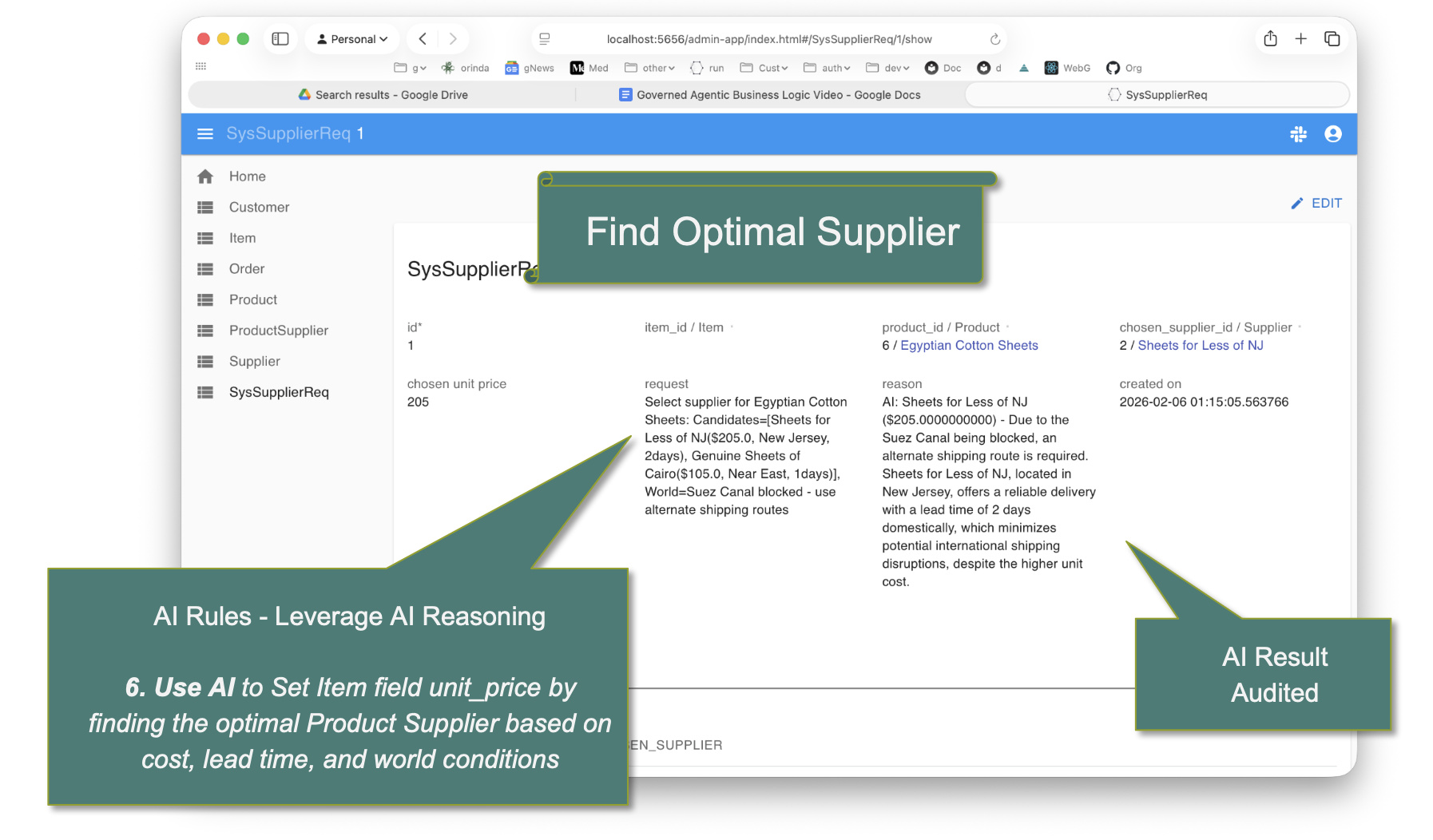The height and width of the screenshot is (840, 1433).
Task: Expand the Personal profile dropdown
Action: [x=352, y=39]
